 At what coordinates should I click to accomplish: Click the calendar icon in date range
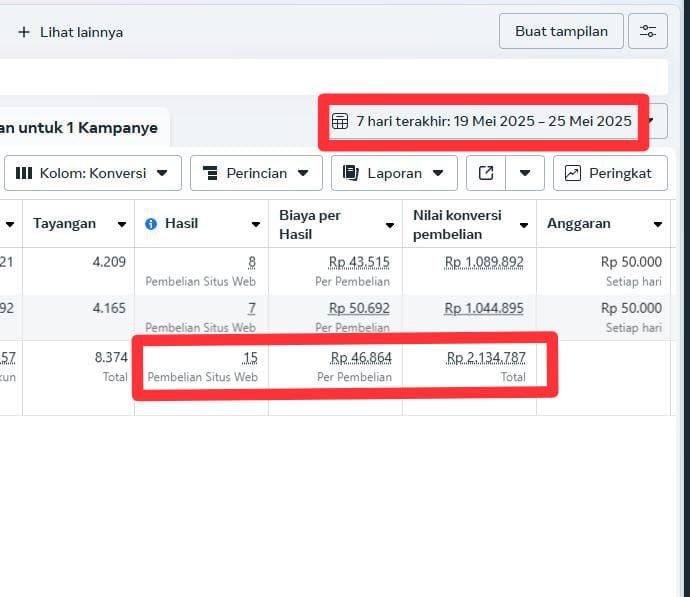[340, 121]
